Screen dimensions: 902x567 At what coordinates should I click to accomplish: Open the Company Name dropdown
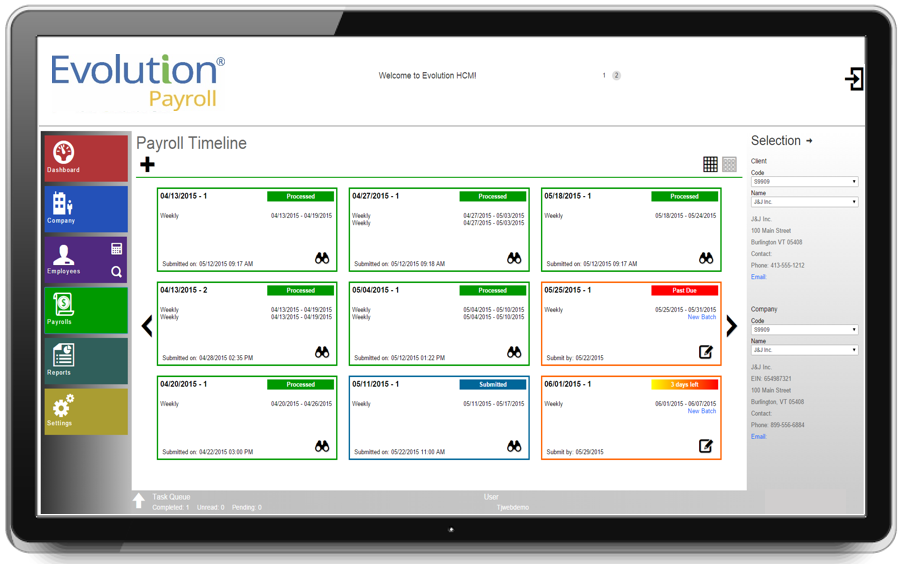[805, 350]
